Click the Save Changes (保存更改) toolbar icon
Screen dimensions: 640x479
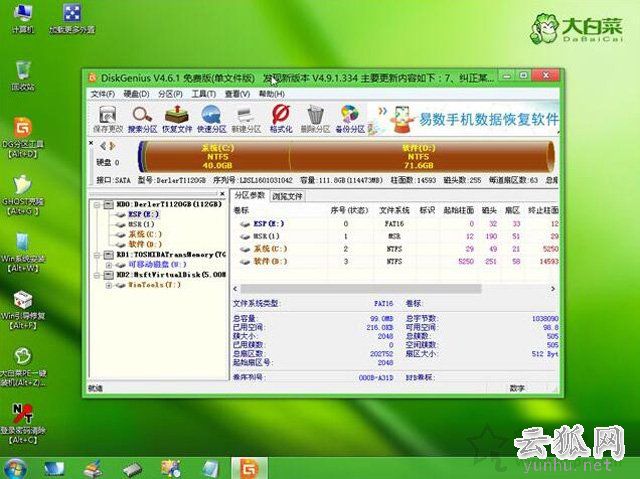(x=108, y=119)
